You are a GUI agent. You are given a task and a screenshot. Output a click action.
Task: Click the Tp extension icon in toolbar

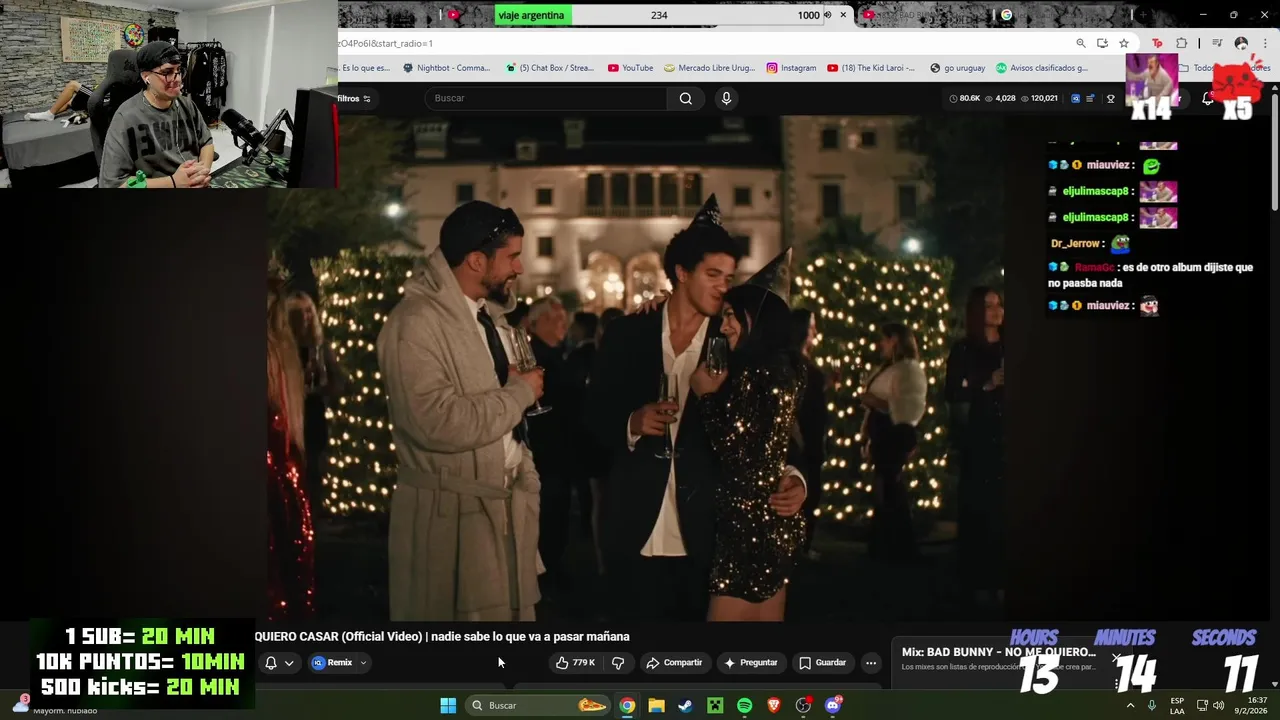coord(1158,43)
